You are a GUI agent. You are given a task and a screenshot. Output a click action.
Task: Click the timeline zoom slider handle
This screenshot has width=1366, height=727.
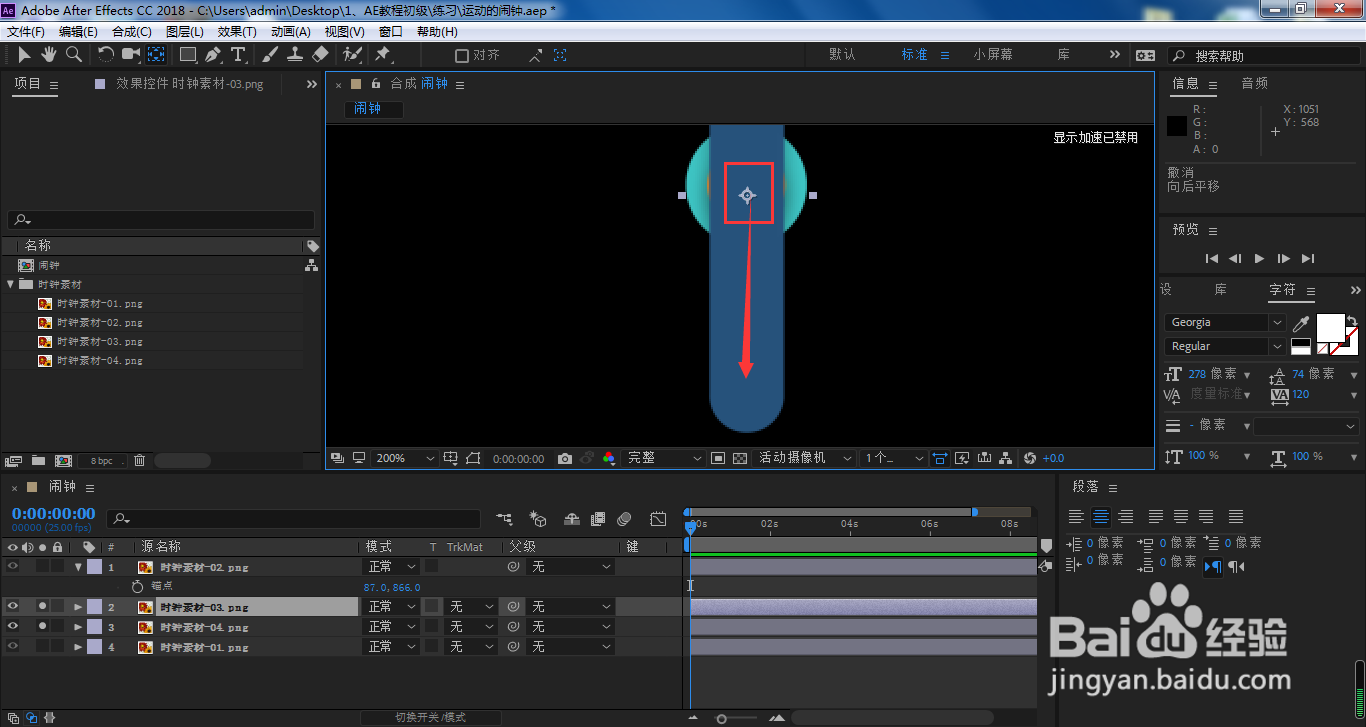click(722, 718)
